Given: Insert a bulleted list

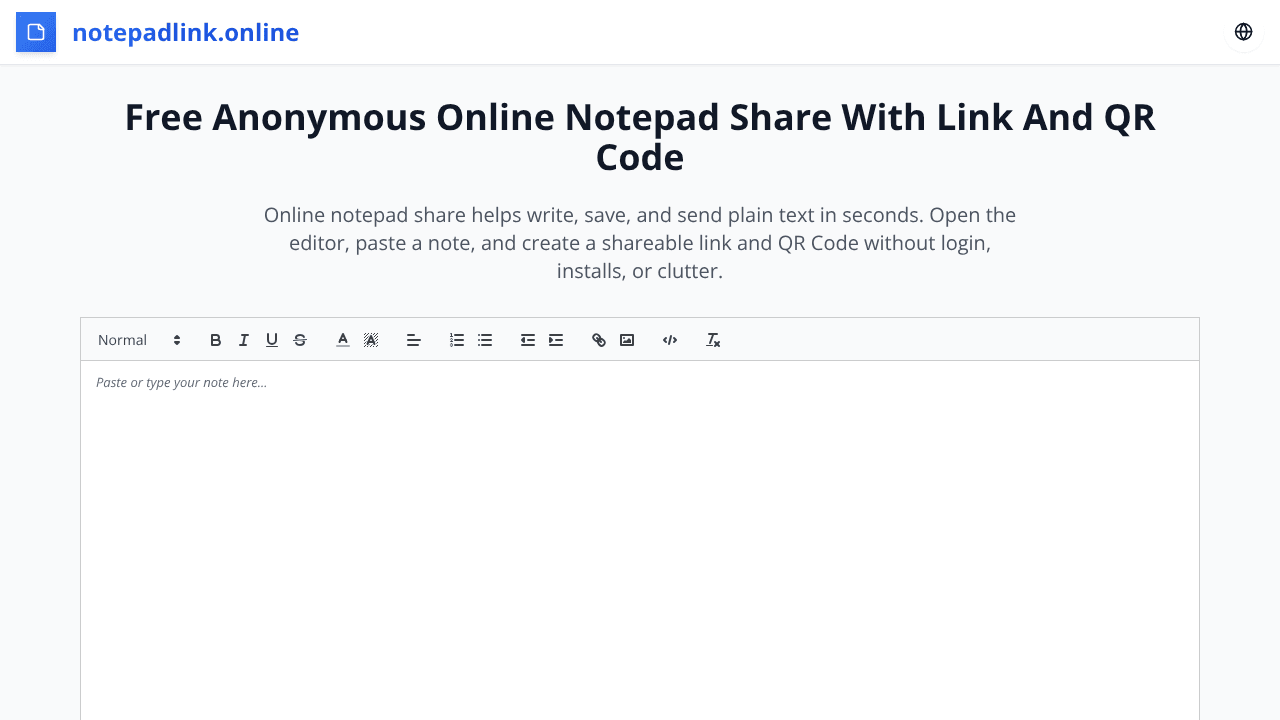Looking at the screenshot, I should click(484, 340).
